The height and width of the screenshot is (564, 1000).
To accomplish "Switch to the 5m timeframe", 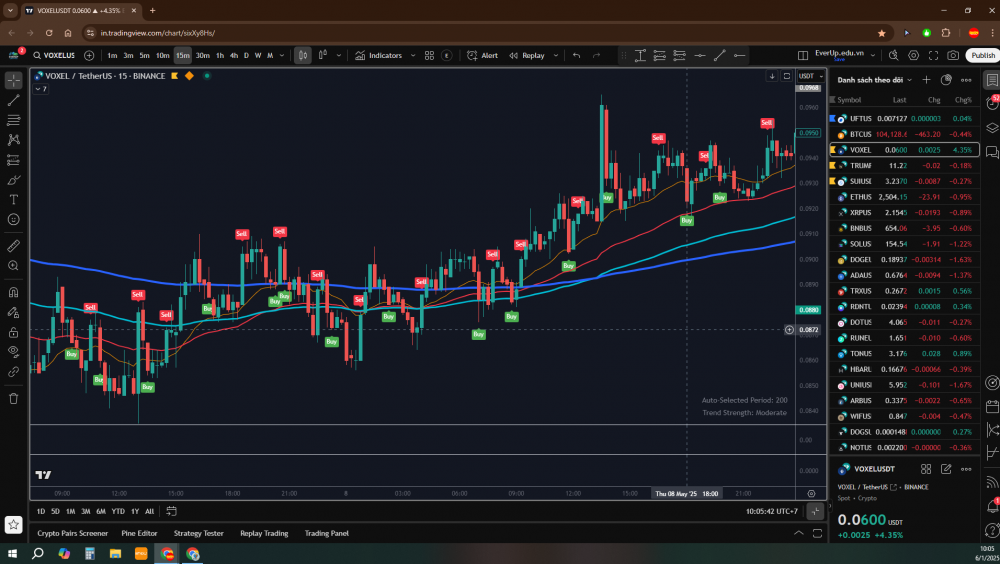I will point(145,56).
